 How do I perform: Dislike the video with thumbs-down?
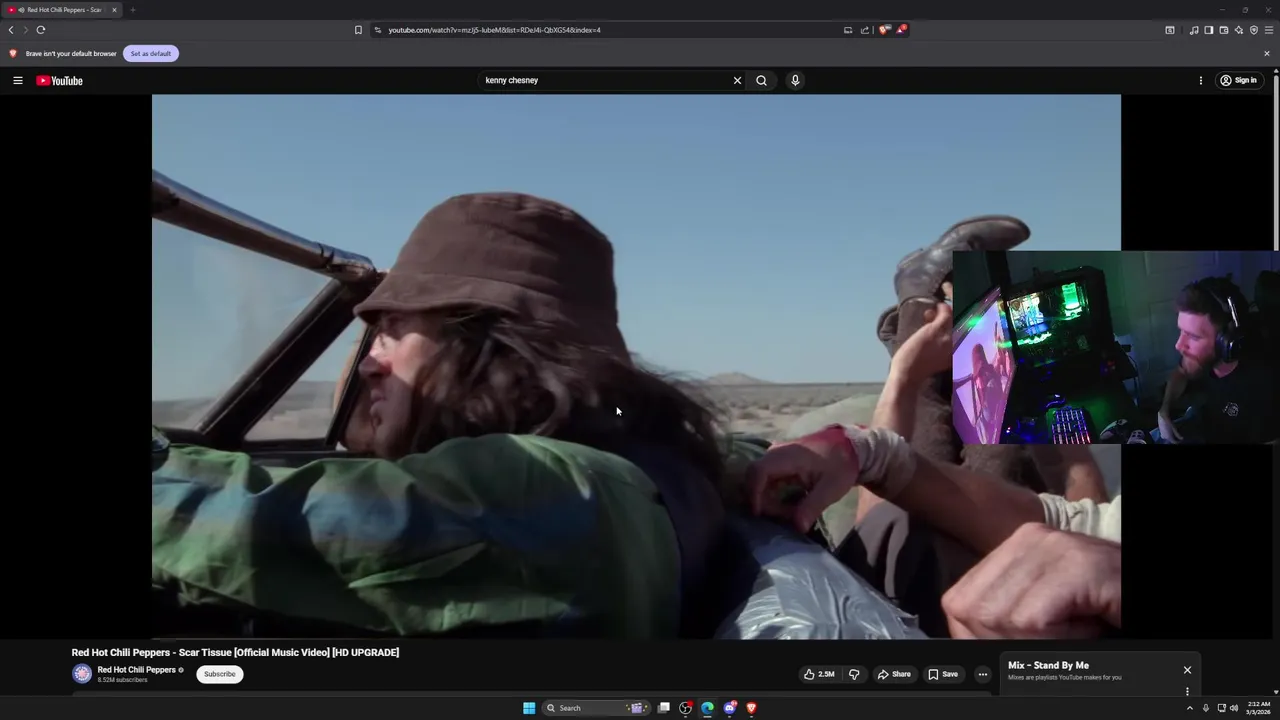[854, 674]
